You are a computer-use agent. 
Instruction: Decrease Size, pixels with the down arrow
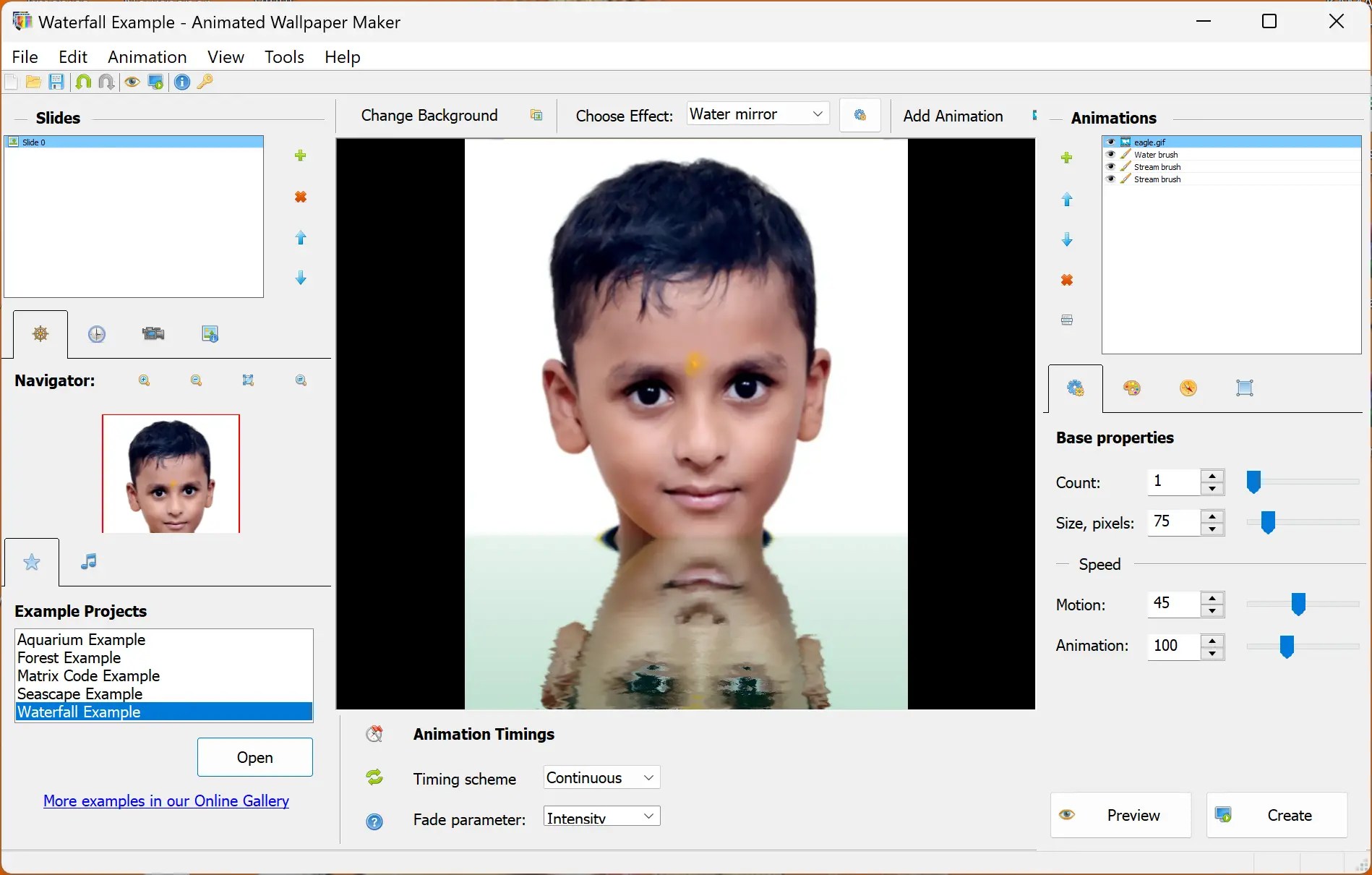[1212, 529]
